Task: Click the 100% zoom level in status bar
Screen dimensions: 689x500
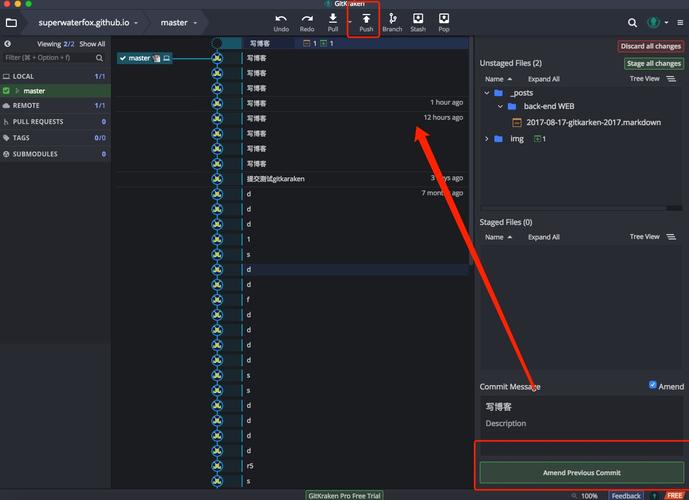Action: click(589, 496)
